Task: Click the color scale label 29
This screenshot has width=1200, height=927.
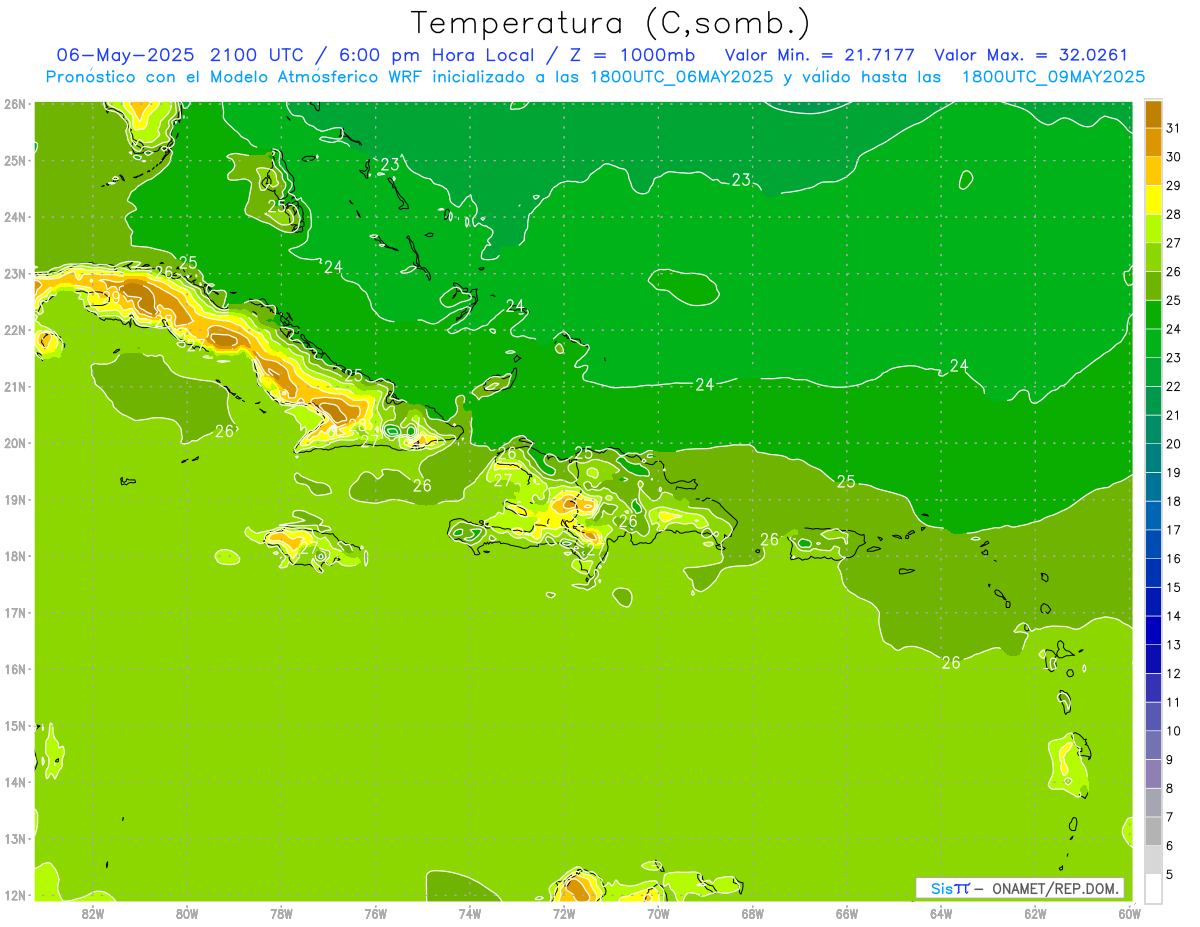Action: pyautogui.click(x=1172, y=186)
